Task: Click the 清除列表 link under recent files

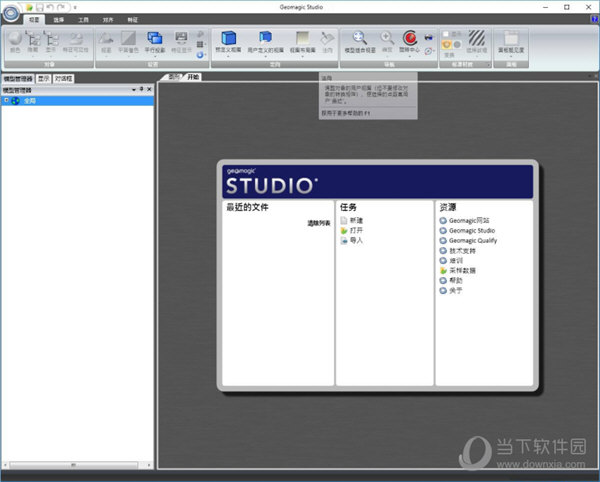Action: tap(319, 223)
